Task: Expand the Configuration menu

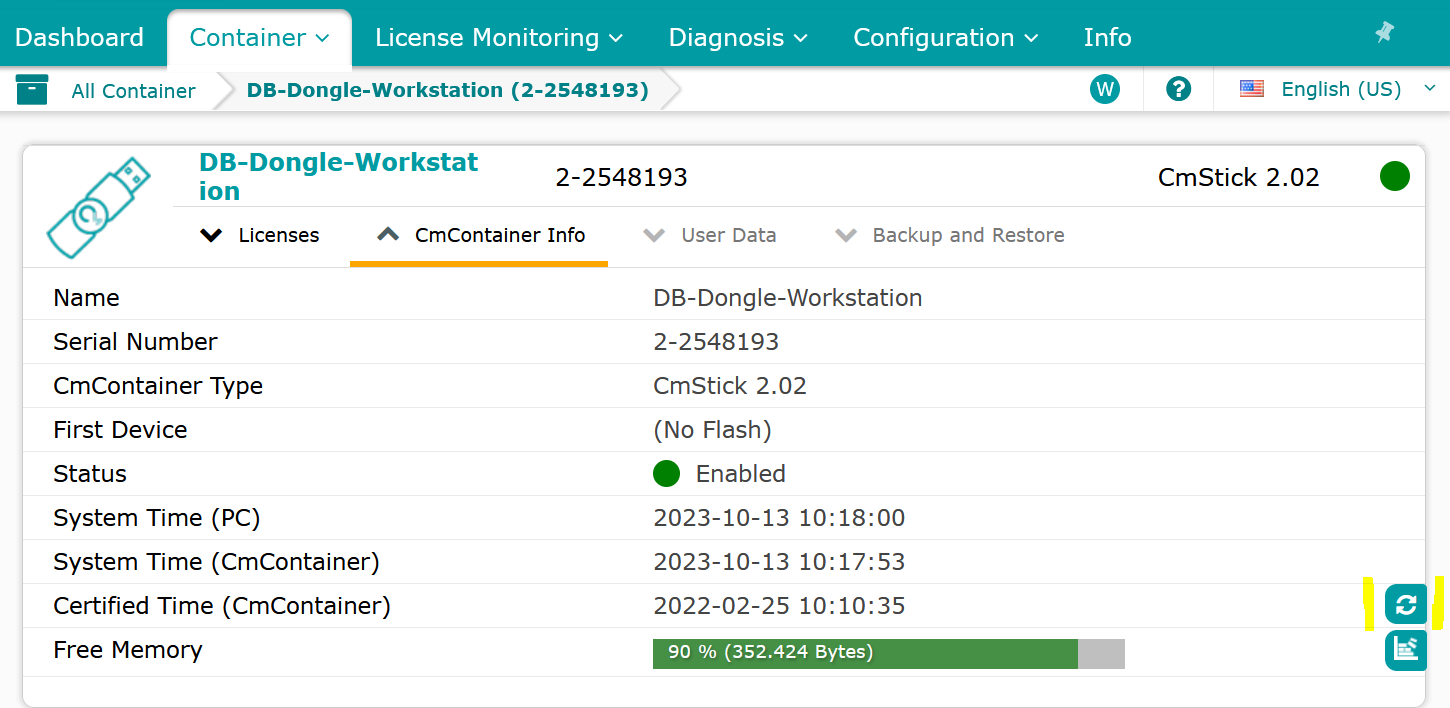Action: coord(945,38)
